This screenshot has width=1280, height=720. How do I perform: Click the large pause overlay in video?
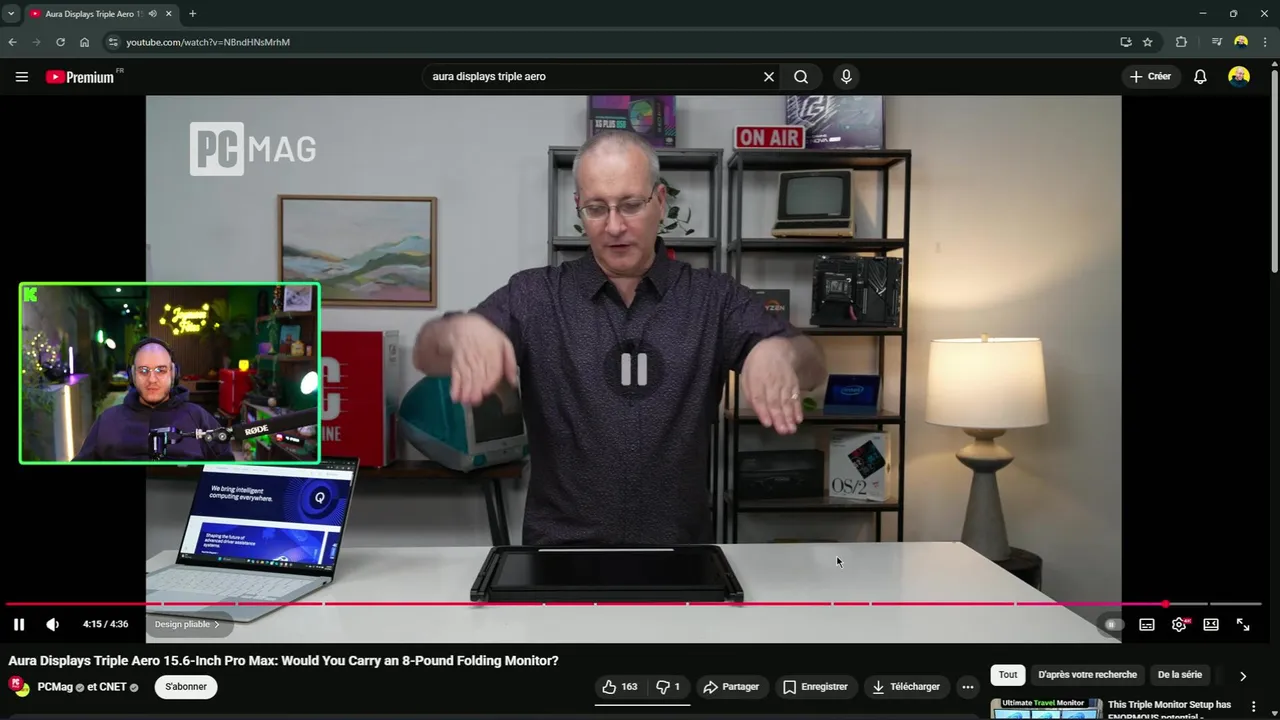634,370
